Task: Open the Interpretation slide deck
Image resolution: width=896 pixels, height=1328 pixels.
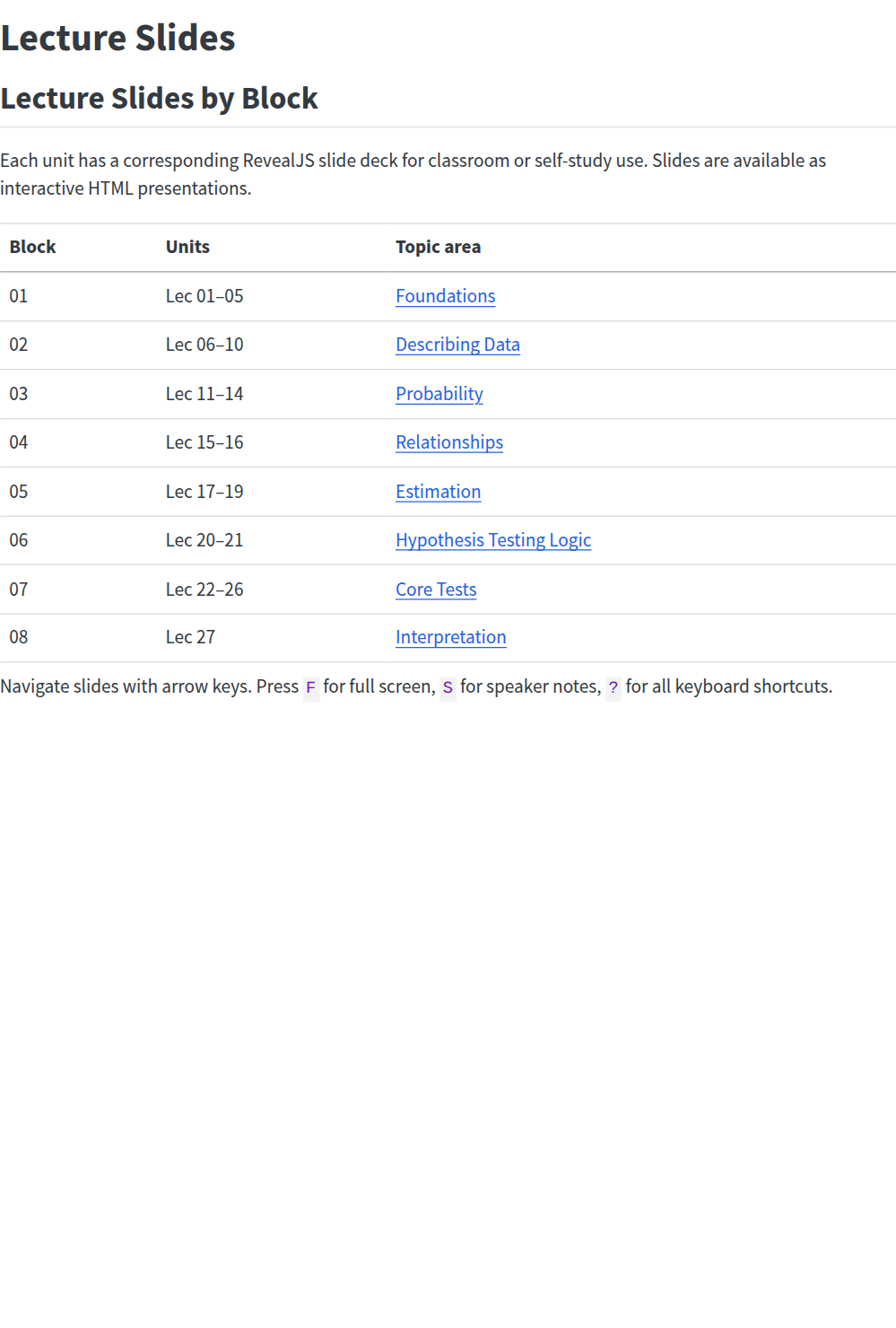Action: (451, 637)
